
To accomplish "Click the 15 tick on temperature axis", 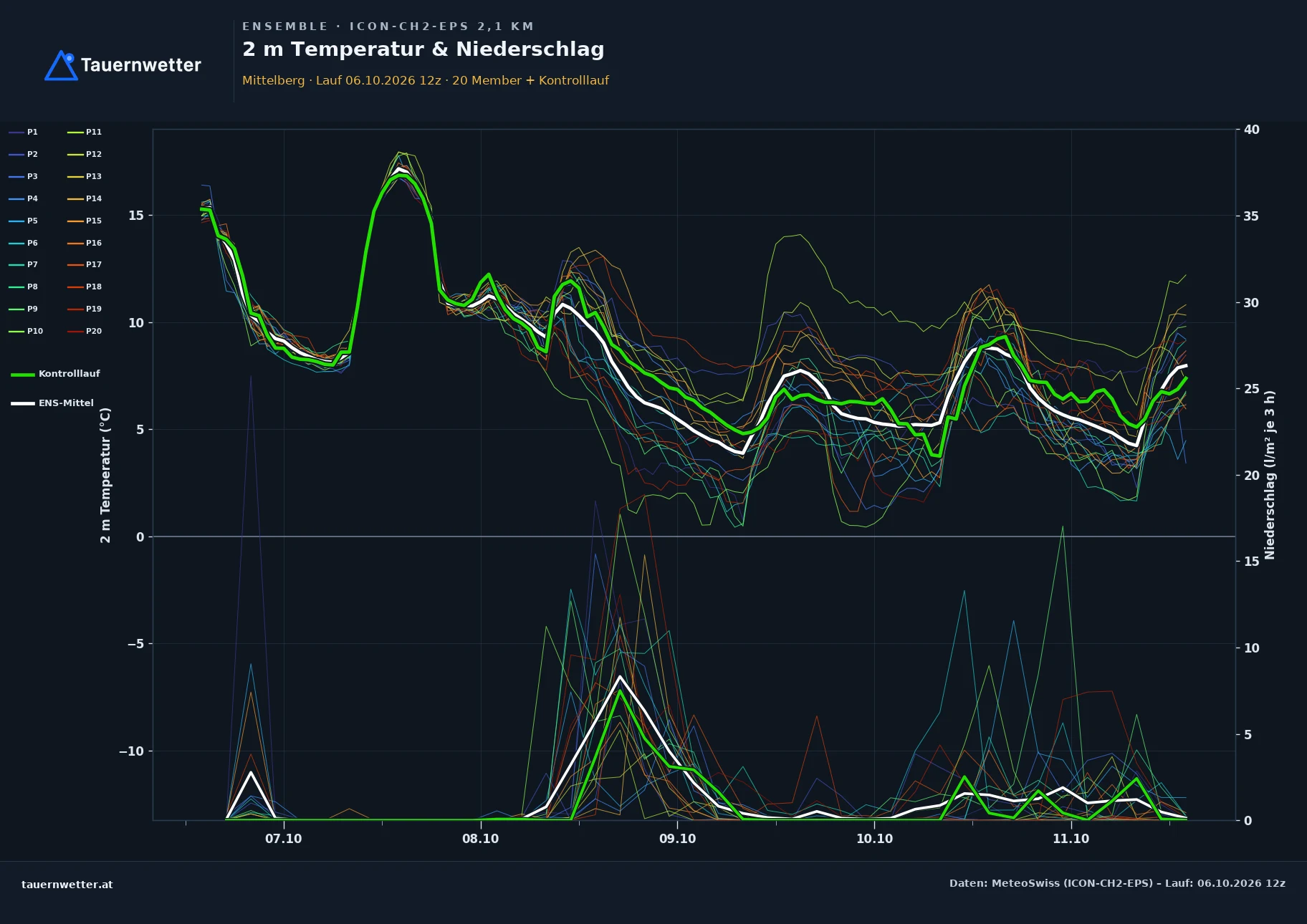I will 136,216.
